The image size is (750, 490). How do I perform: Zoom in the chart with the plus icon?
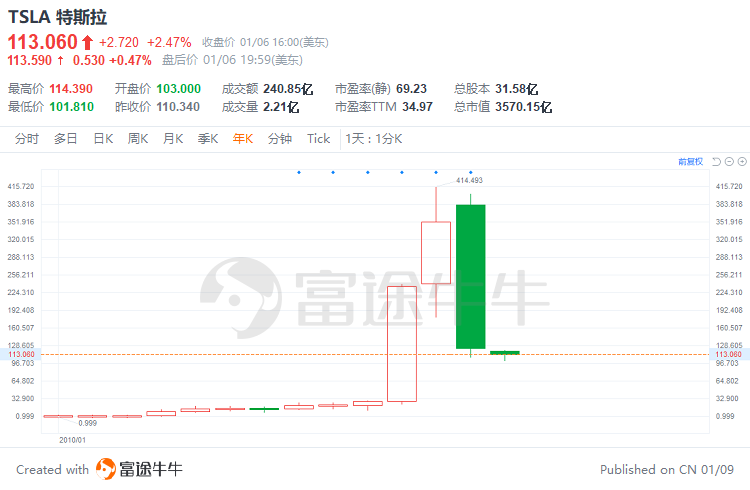point(742,162)
